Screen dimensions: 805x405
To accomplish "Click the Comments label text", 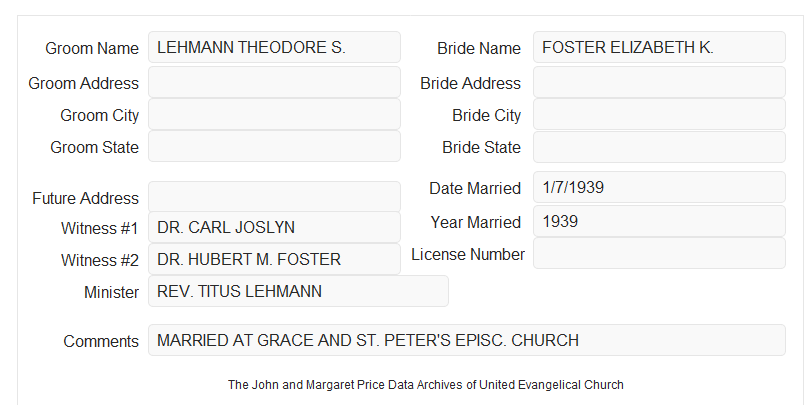I will coord(101,341).
